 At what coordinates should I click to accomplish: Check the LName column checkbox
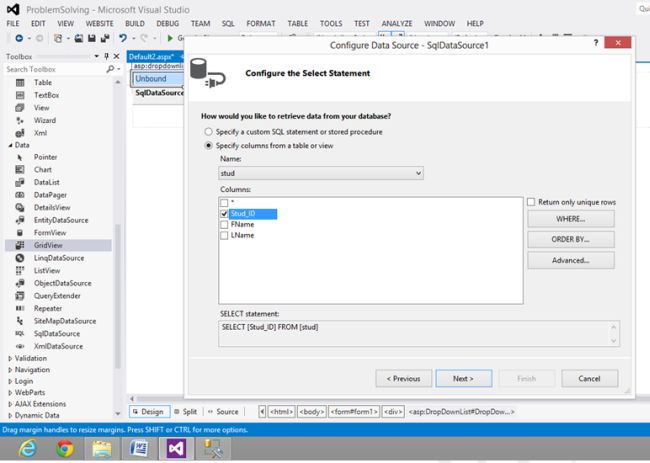point(224,235)
